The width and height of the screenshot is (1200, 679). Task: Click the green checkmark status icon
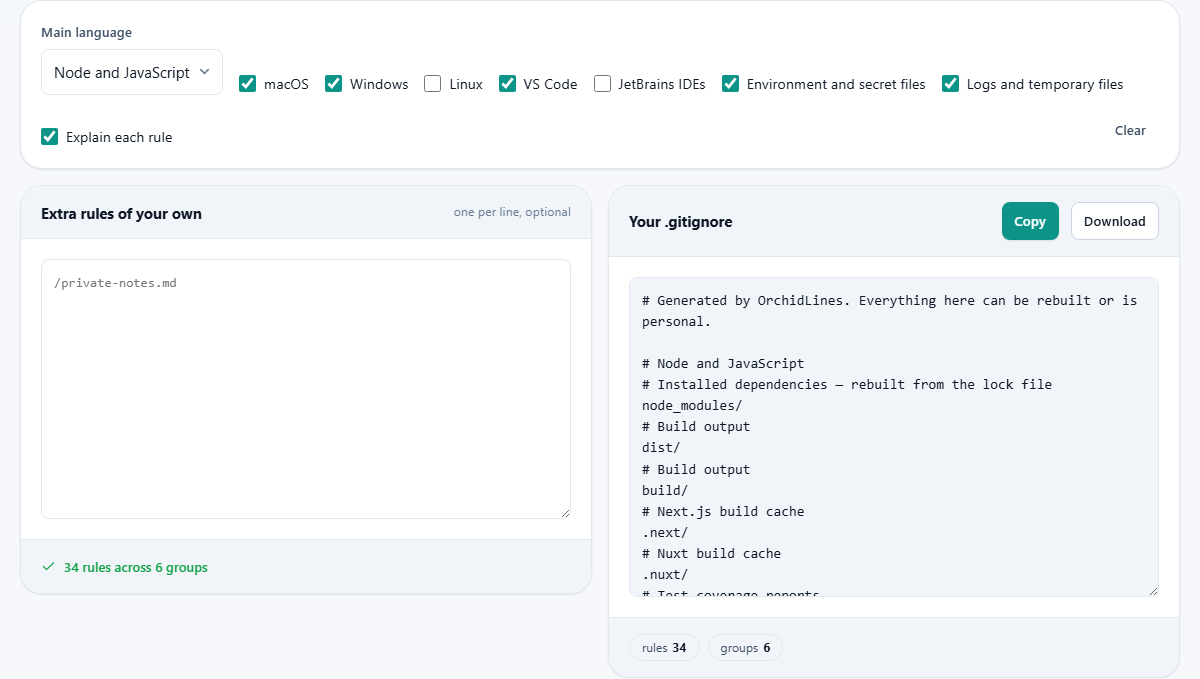click(x=48, y=567)
